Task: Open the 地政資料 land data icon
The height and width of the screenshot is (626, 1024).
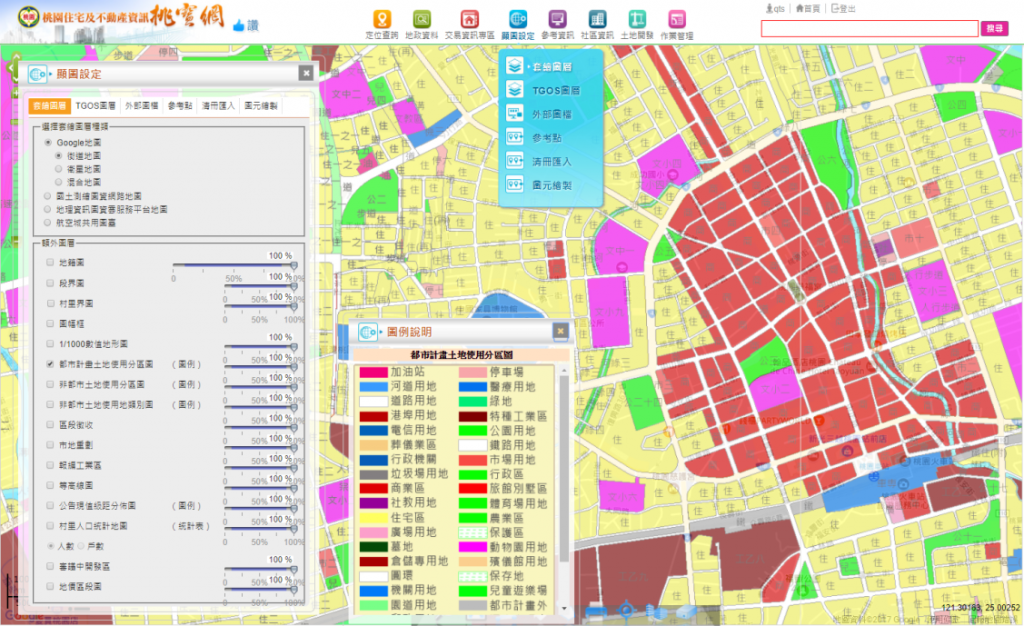Action: [422, 20]
